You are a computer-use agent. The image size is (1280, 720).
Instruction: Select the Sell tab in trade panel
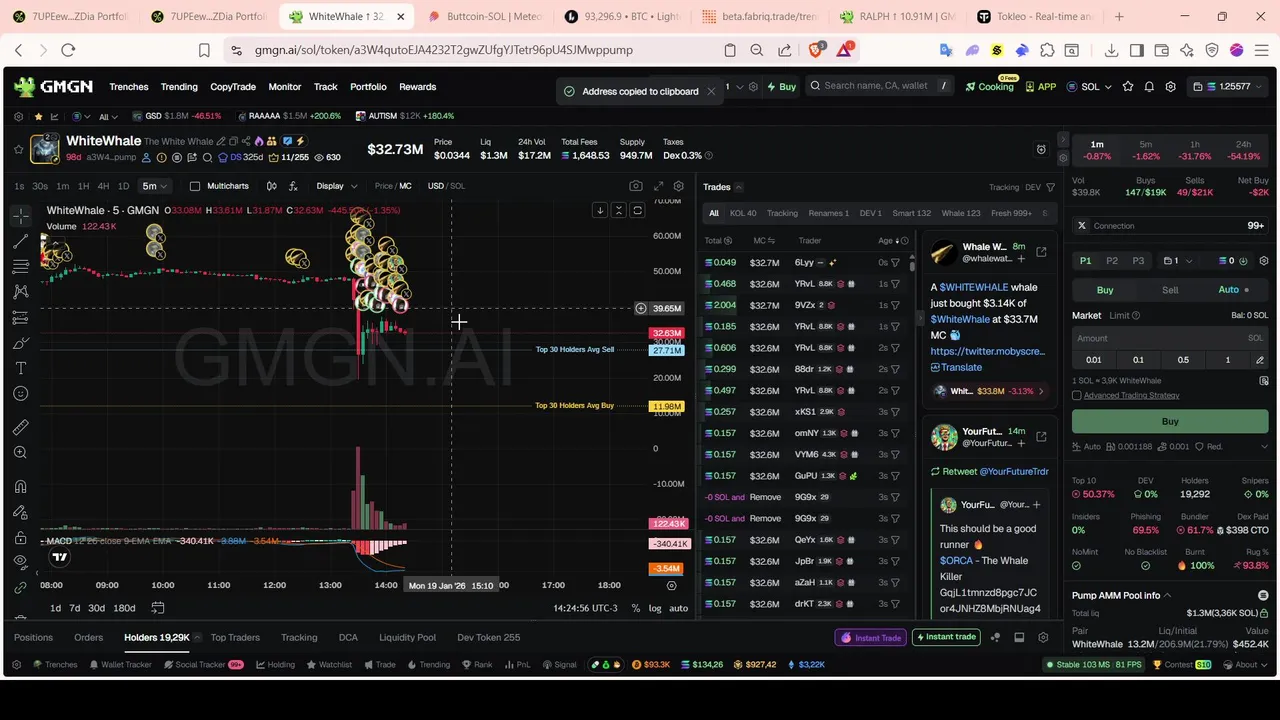[1170, 290]
